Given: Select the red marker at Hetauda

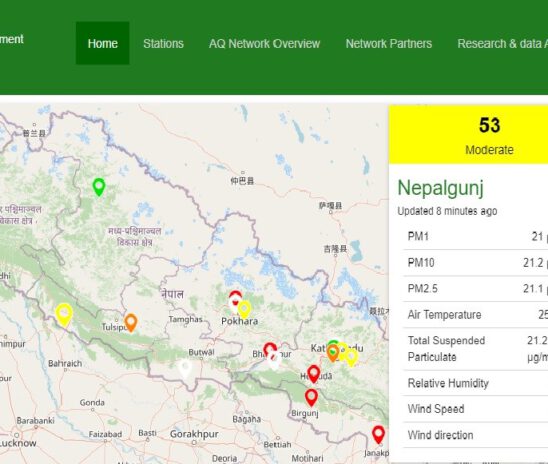Looking at the screenshot, I should pyautogui.click(x=313, y=374).
